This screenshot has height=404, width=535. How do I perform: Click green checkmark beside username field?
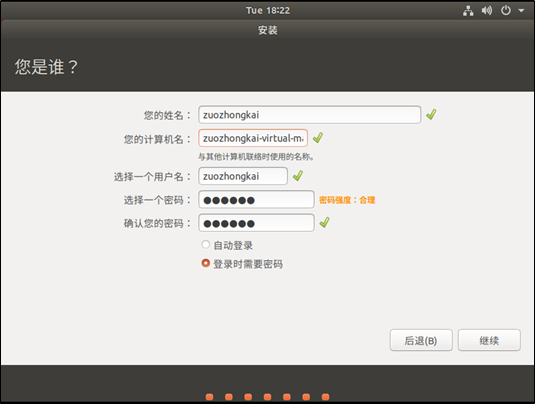pos(298,176)
